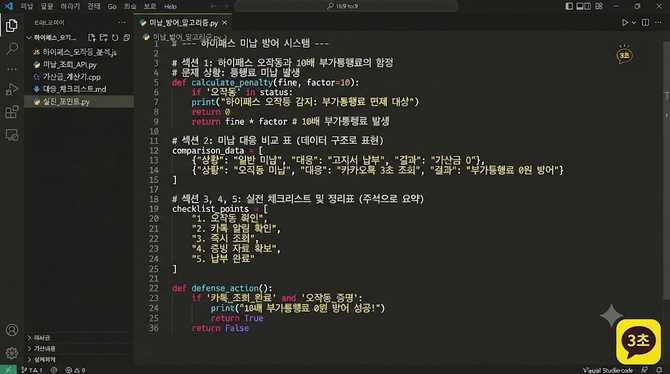The height and width of the screenshot is (374, 670).
Task: Run the Python file with play icon
Action: [x=625, y=22]
